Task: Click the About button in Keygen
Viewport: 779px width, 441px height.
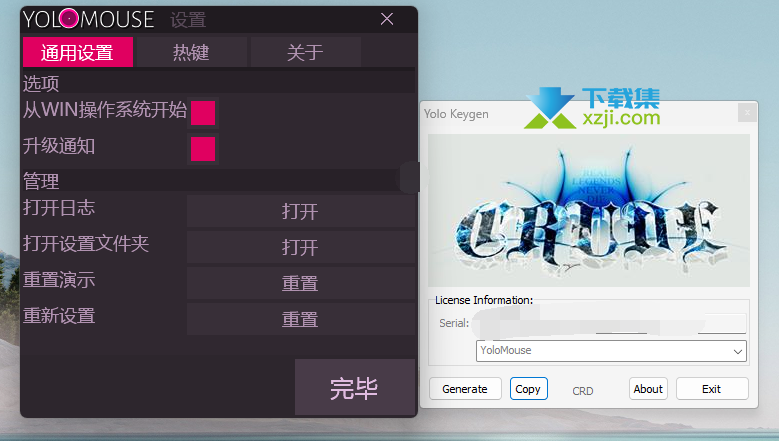Action: click(x=648, y=389)
